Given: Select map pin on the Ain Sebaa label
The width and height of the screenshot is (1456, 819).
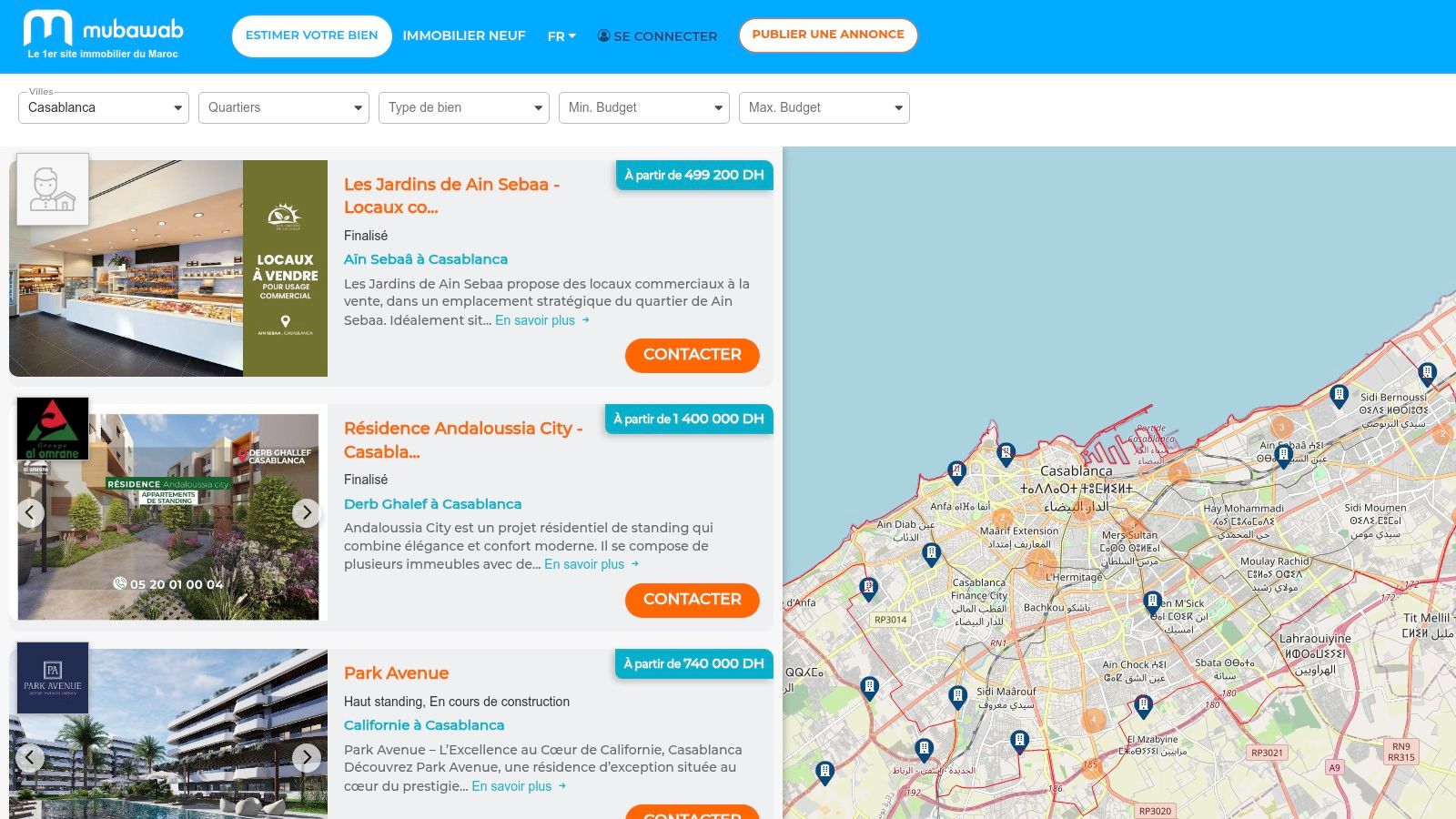Looking at the screenshot, I should pos(1284,456).
